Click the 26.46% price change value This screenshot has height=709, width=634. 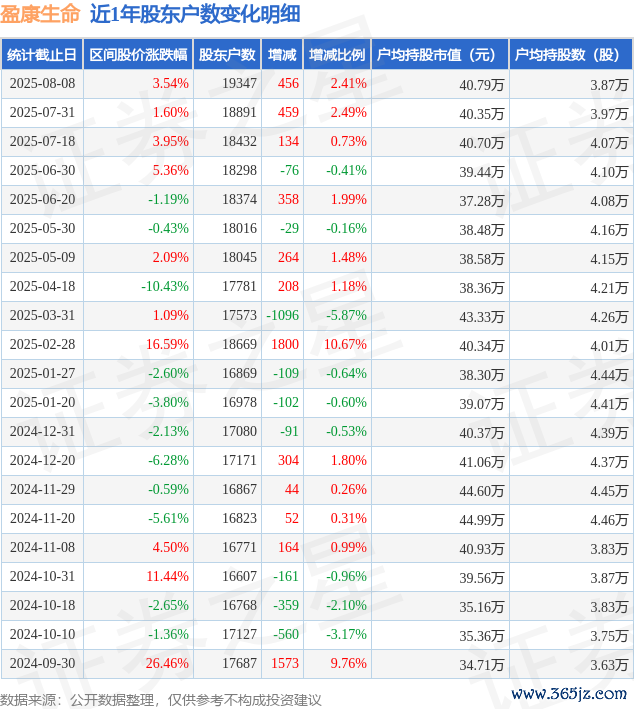point(167,664)
